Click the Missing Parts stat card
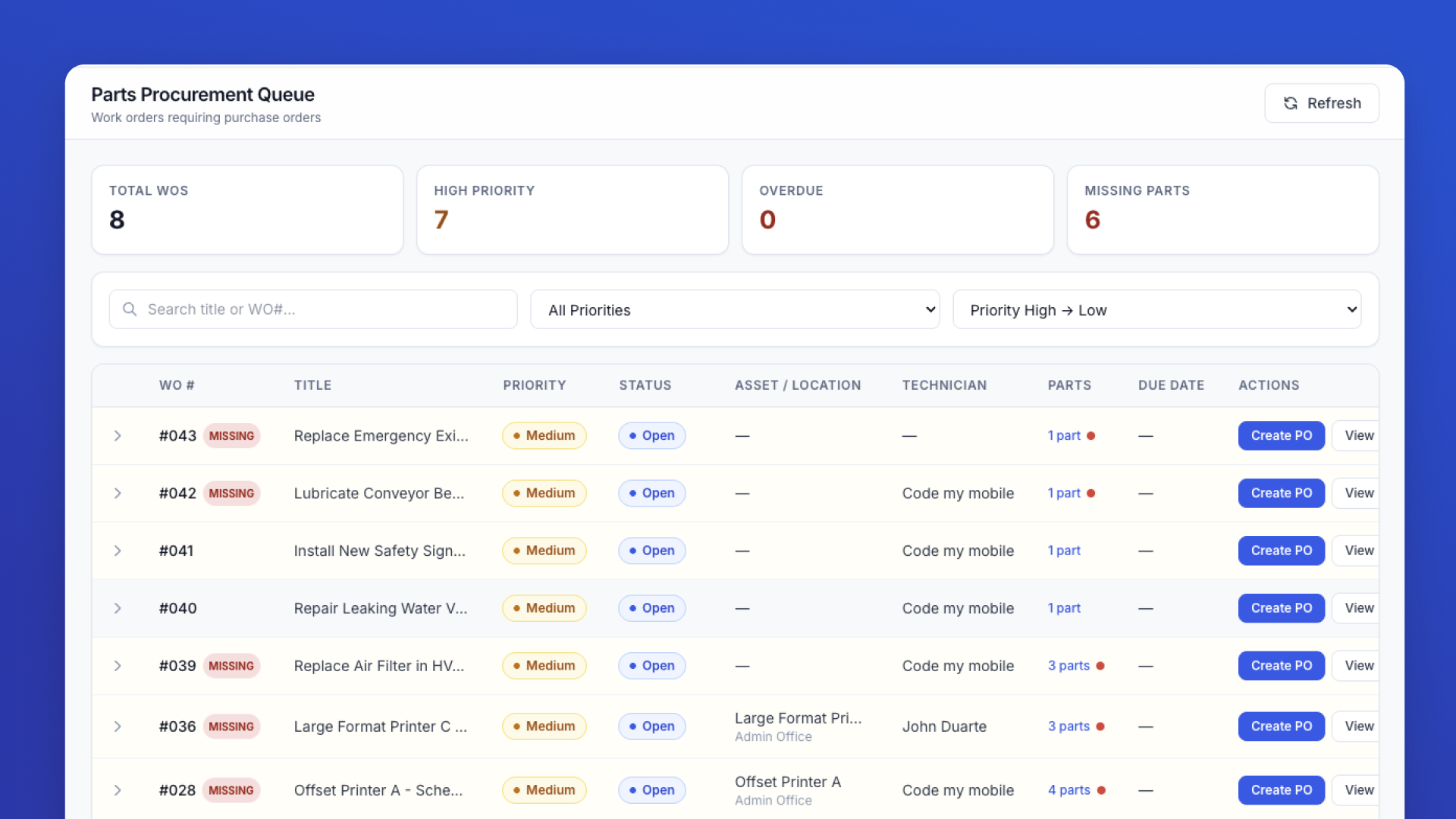 coord(1222,210)
